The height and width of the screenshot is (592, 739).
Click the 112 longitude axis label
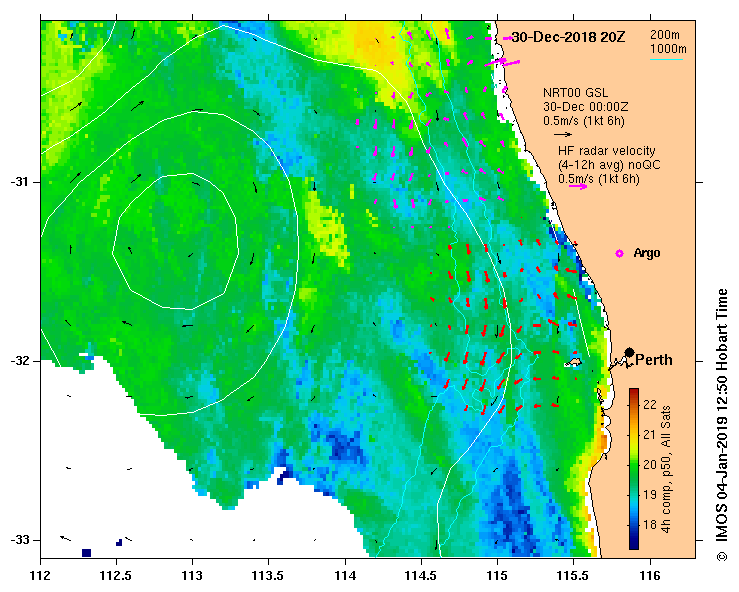pos(41,576)
